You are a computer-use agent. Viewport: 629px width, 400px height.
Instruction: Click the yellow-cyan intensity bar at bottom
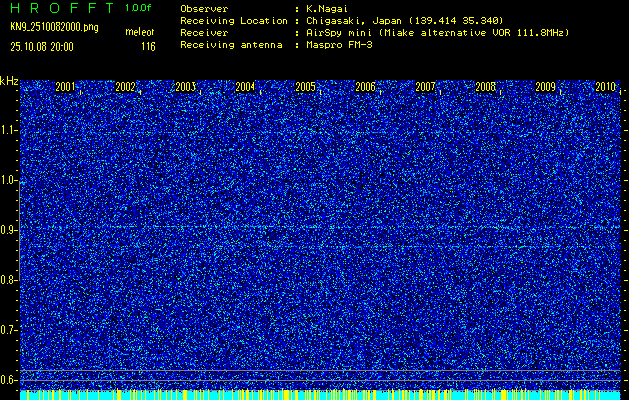click(320, 395)
